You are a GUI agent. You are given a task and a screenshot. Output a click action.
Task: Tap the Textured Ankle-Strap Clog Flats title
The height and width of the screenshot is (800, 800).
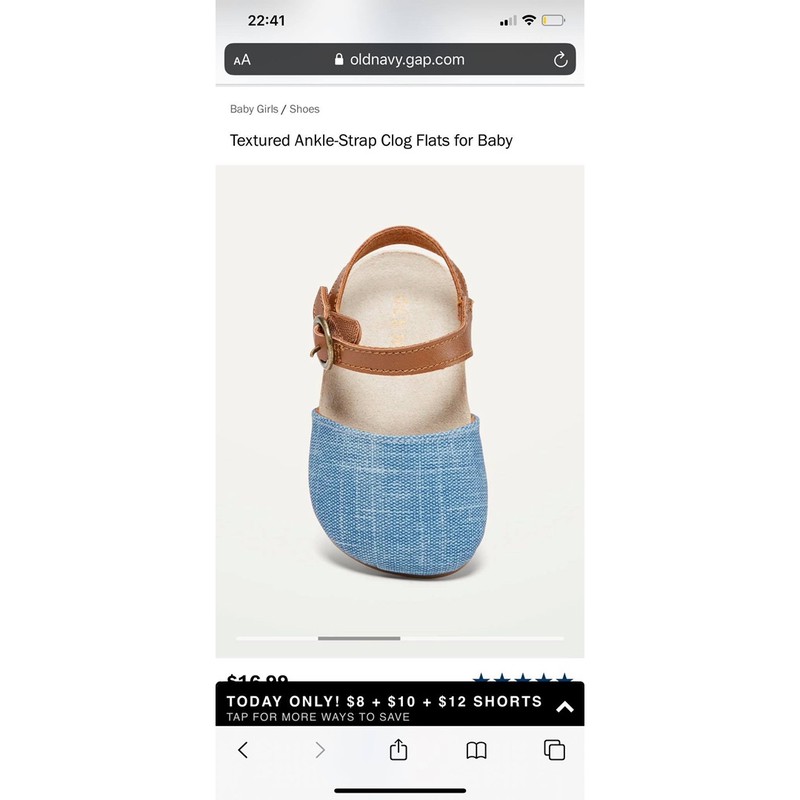pos(371,140)
